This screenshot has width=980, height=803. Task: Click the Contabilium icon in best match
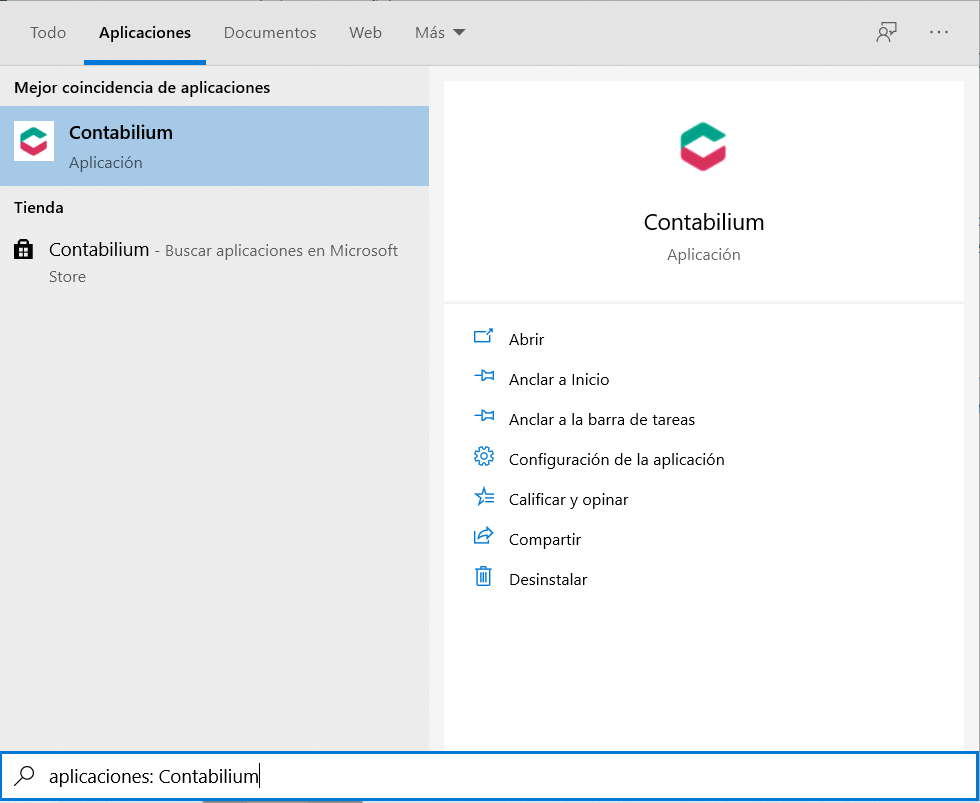point(34,141)
